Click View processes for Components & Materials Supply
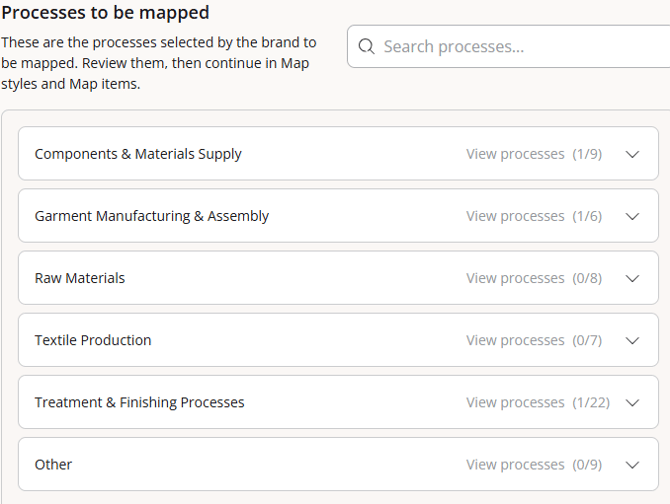This screenshot has width=670, height=504. click(x=515, y=154)
